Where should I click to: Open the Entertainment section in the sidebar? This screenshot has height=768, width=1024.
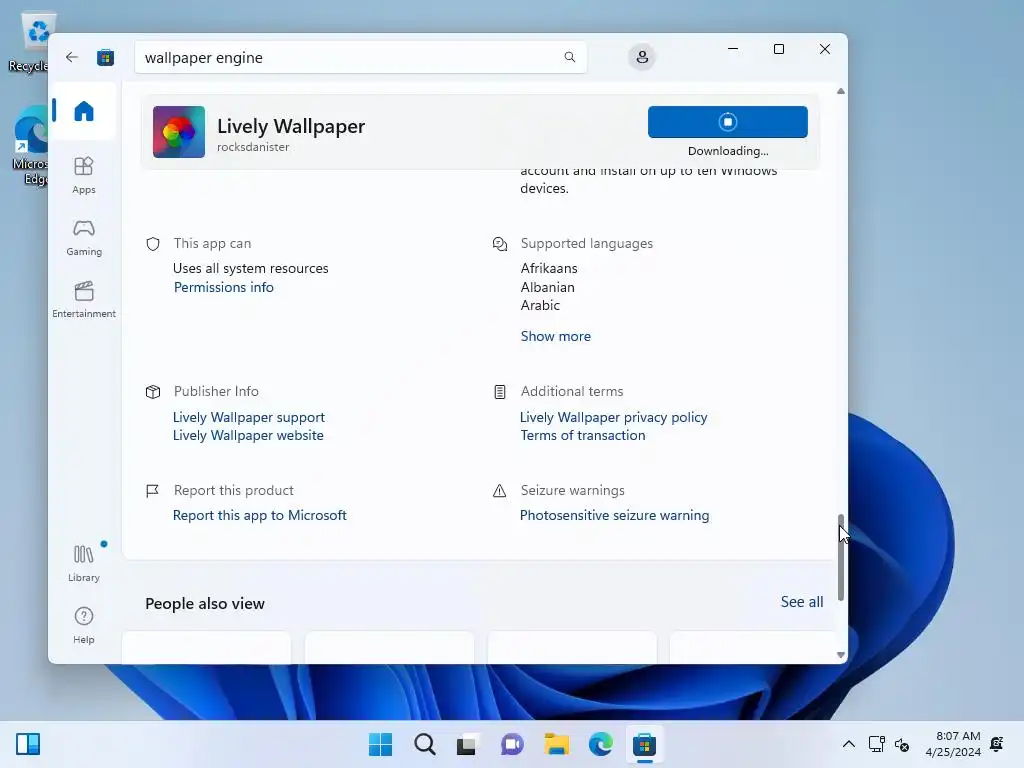[x=84, y=299]
